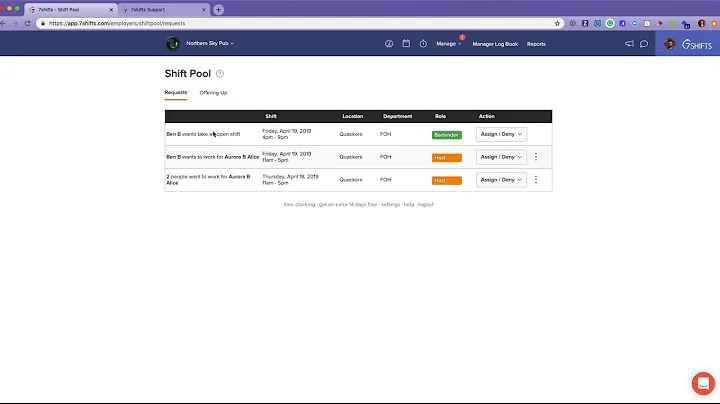720x404 pixels.
Task: Click the green circle browser extension
Action: pyautogui.click(x=610, y=23)
